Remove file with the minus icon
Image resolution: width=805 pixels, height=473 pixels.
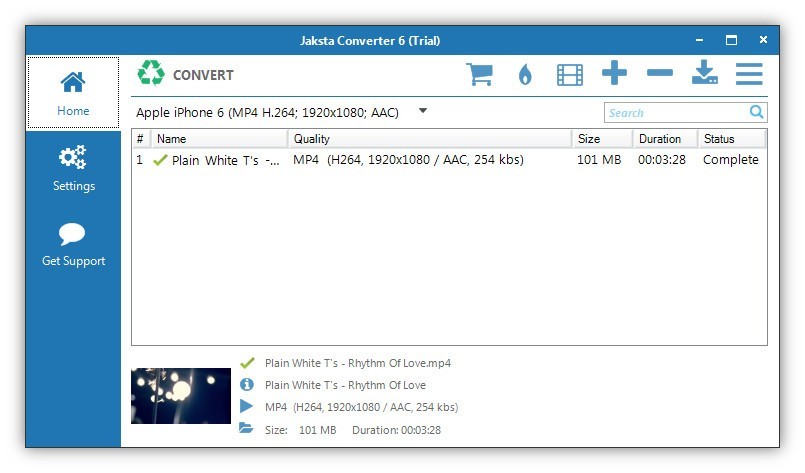pyautogui.click(x=660, y=73)
